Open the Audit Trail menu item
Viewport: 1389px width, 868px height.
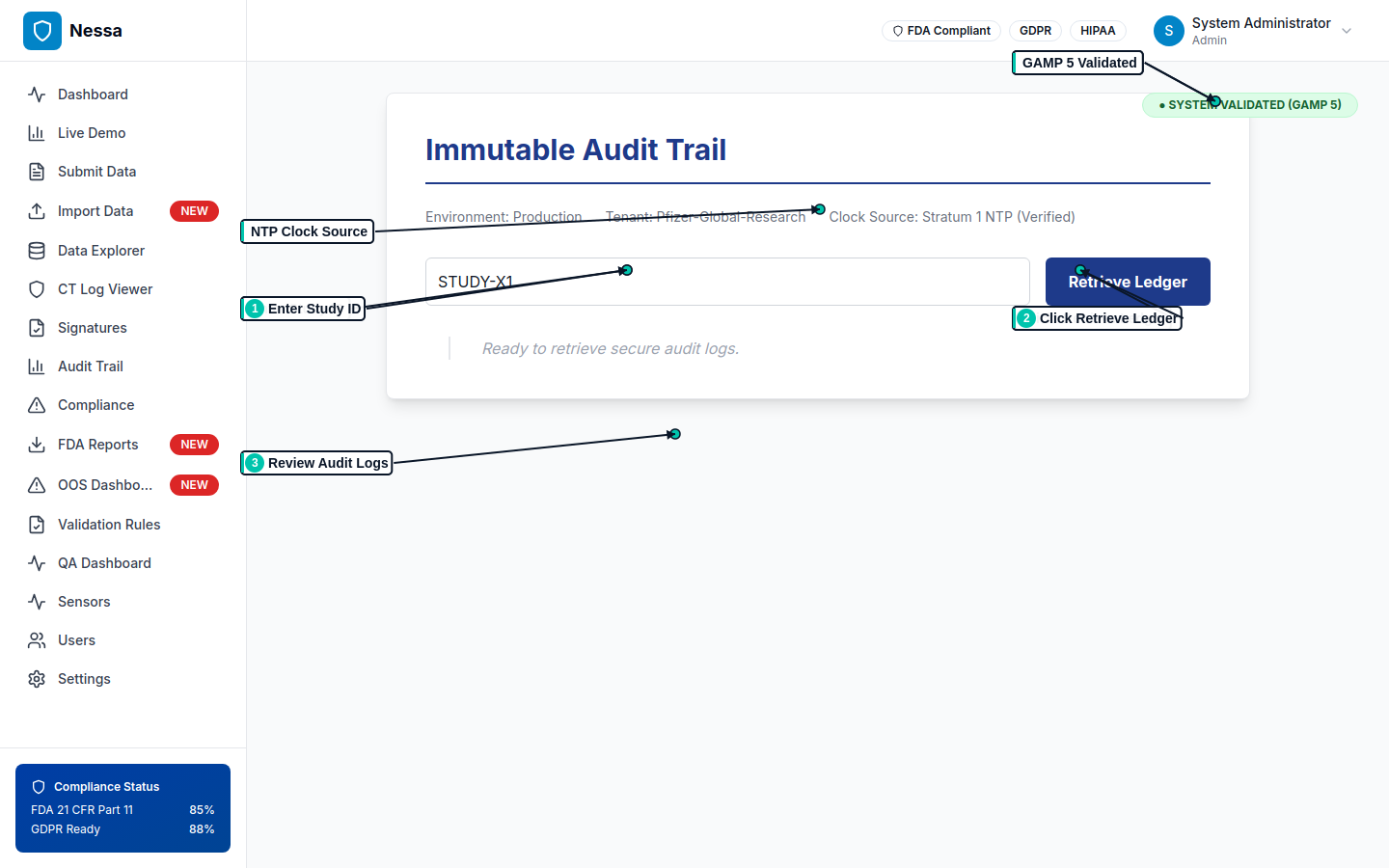[x=91, y=366]
